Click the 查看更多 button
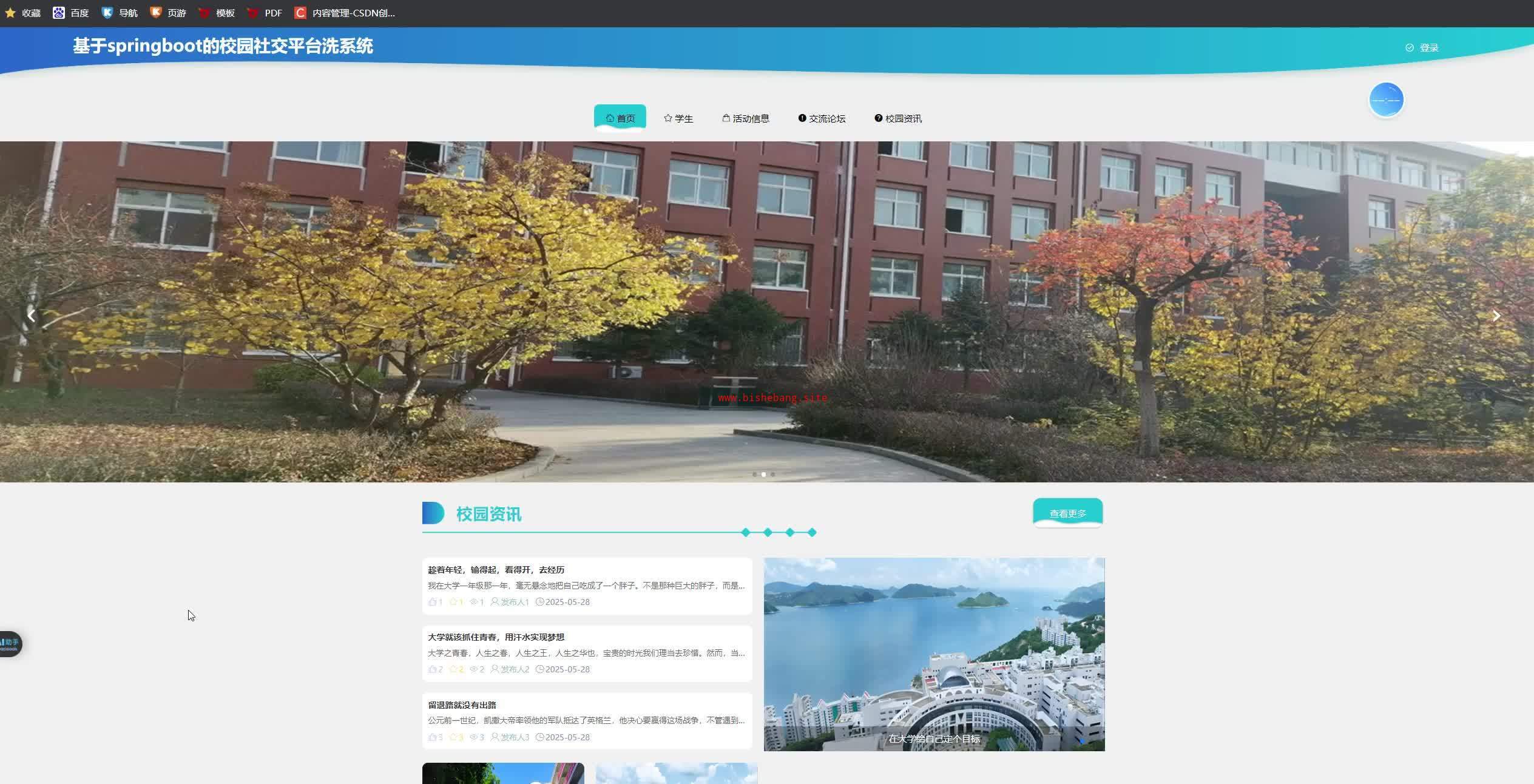This screenshot has height=784, width=1534. [1067, 513]
